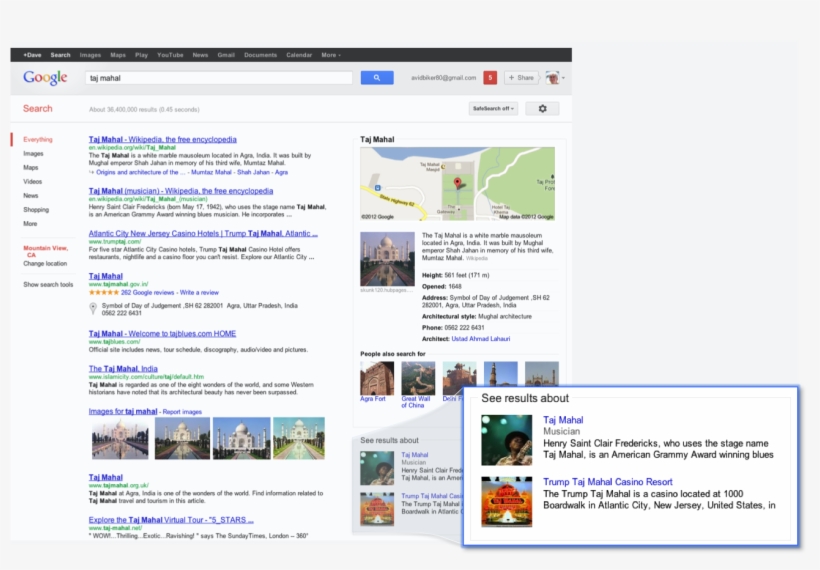The width and height of the screenshot is (820, 570).
Task: Click Show search tools
Action: pyautogui.click(x=48, y=284)
